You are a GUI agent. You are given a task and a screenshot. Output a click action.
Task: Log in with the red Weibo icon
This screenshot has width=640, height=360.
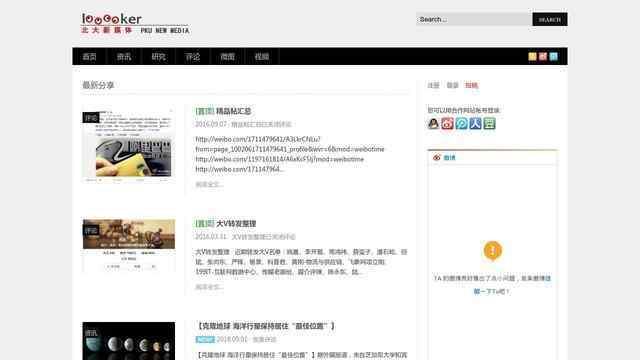pyautogui.click(x=447, y=124)
